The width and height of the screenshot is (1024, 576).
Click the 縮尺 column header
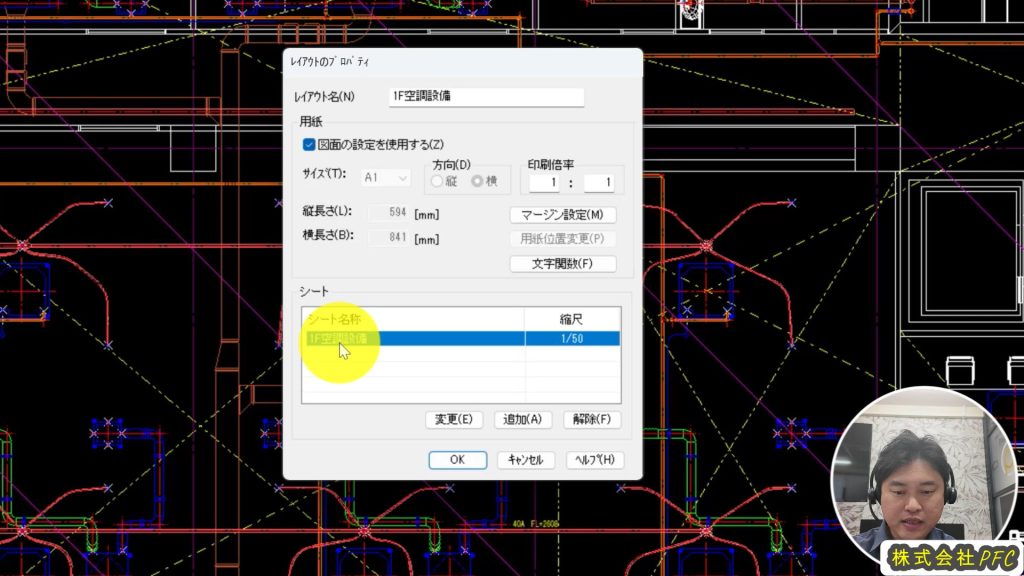(572, 319)
